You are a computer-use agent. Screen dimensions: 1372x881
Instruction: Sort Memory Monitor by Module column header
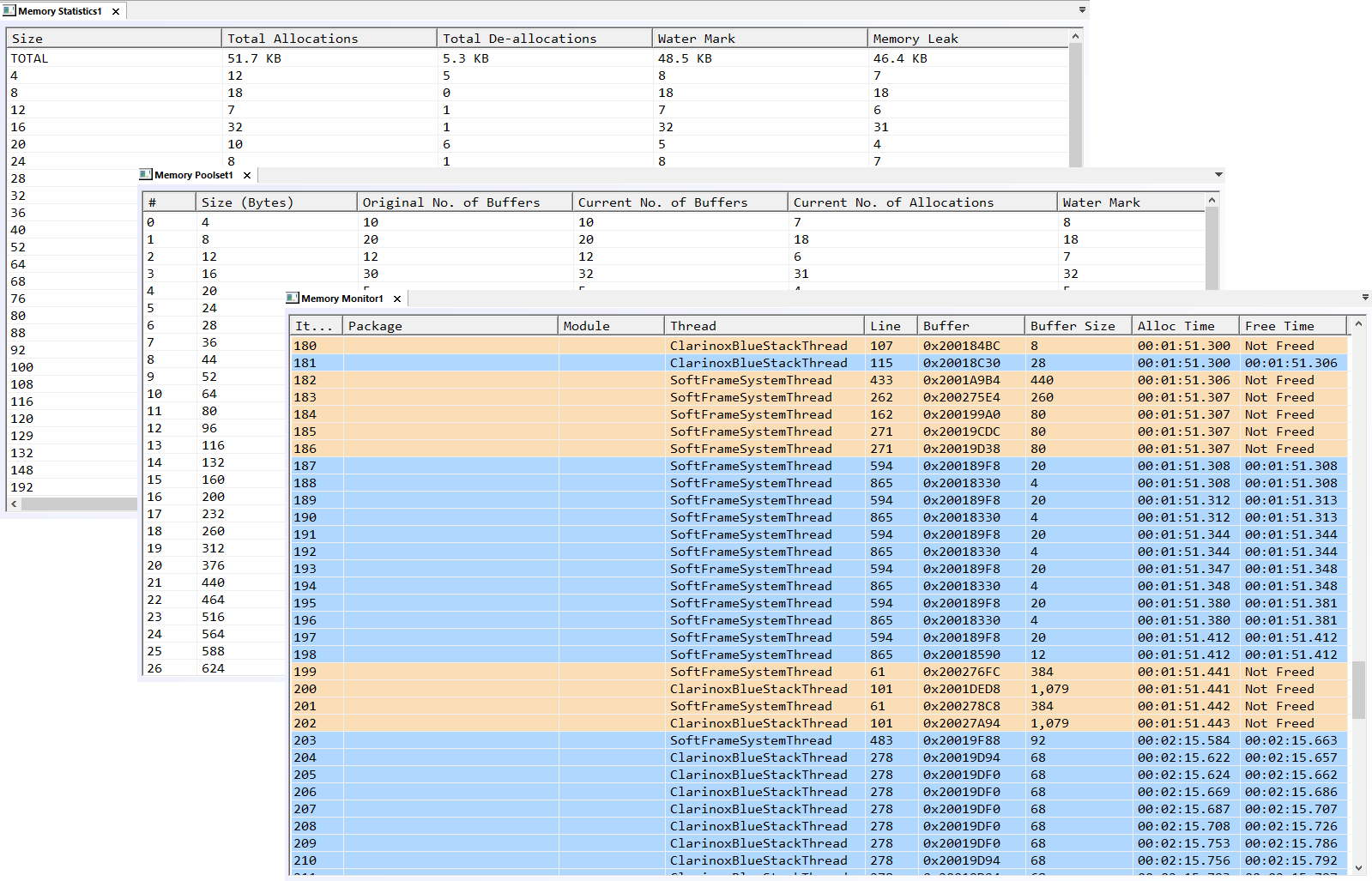(611, 326)
